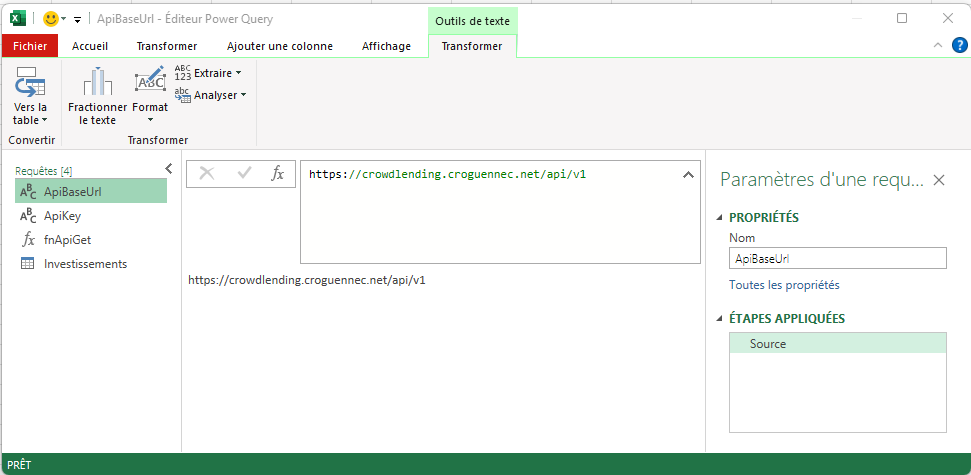Collapse the ribbon with the caret icon
The height and width of the screenshot is (475, 971).
click(x=938, y=45)
